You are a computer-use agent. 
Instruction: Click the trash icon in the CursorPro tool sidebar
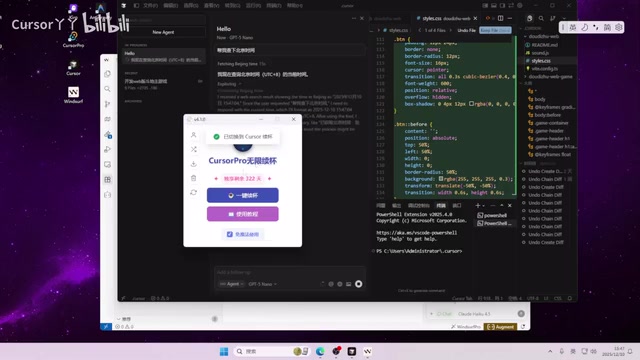click(x=193, y=178)
